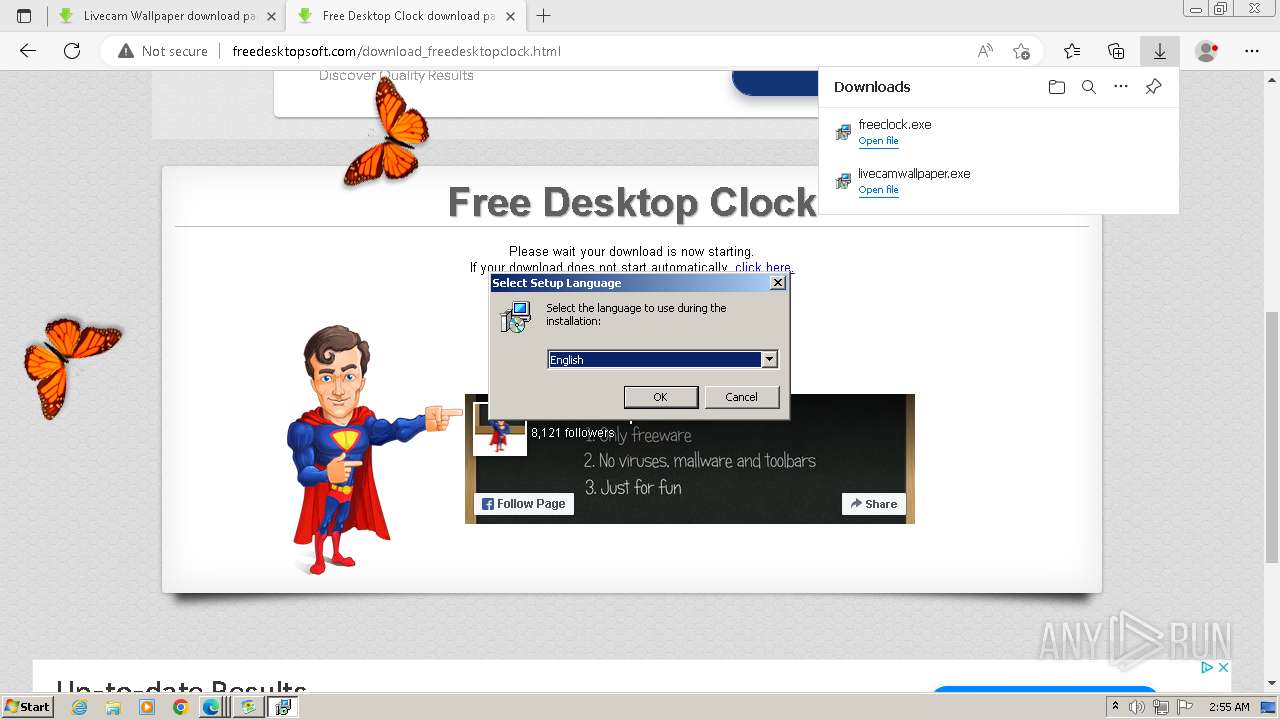This screenshot has height=720, width=1280.
Task: Switch to Microsoft Edge taskbar button
Action: [x=213, y=707]
